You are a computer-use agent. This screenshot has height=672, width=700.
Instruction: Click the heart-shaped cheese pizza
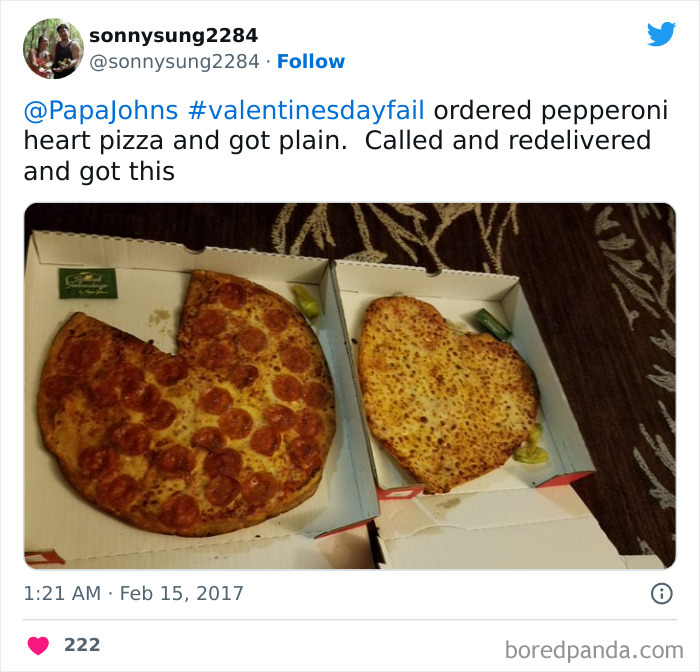point(448,394)
